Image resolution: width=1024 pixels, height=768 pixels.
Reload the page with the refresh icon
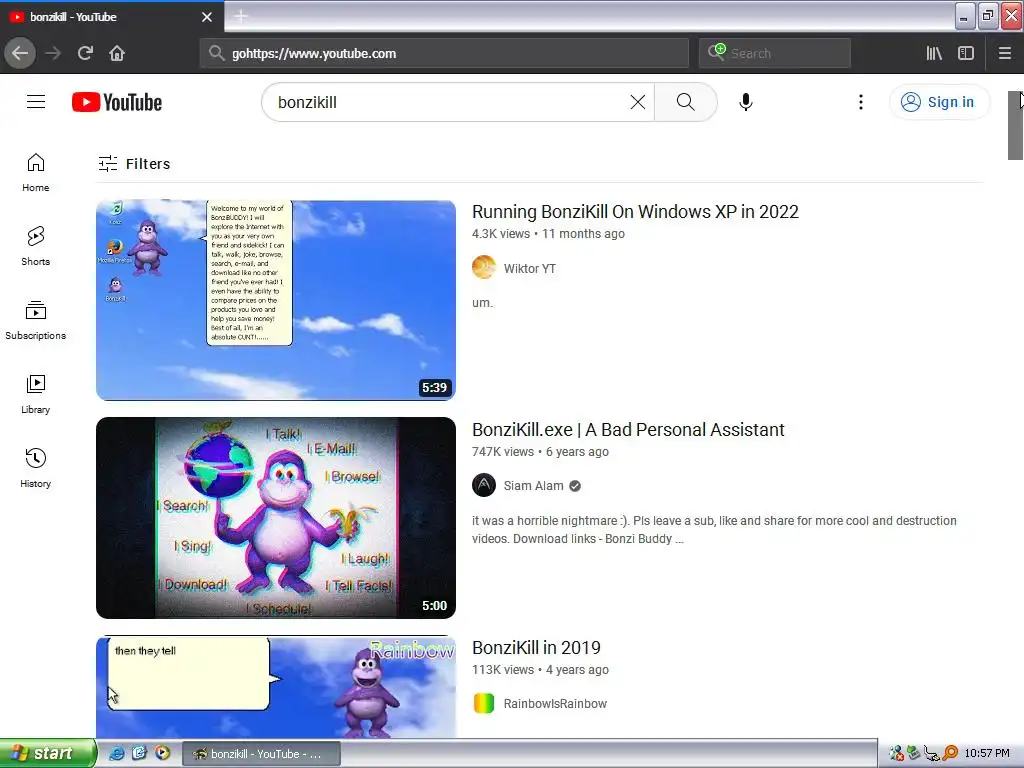click(x=85, y=53)
